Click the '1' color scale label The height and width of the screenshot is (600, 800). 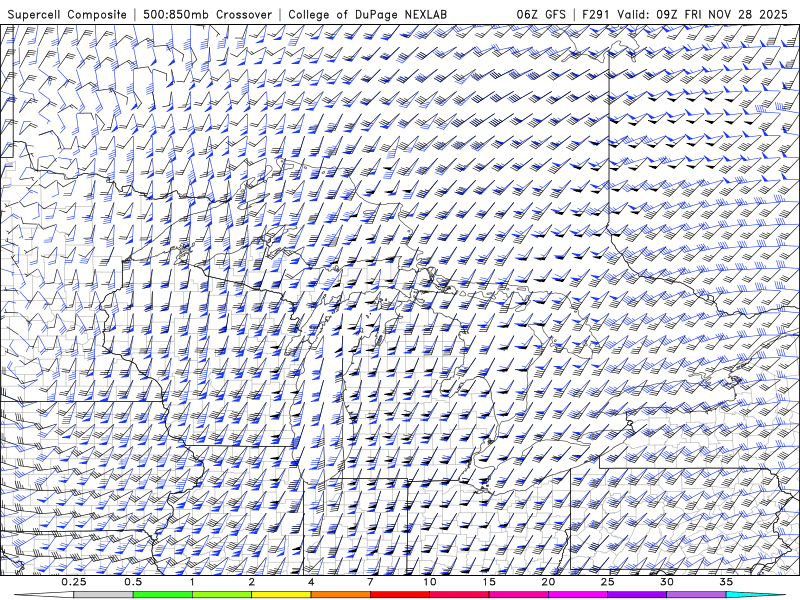192,582
